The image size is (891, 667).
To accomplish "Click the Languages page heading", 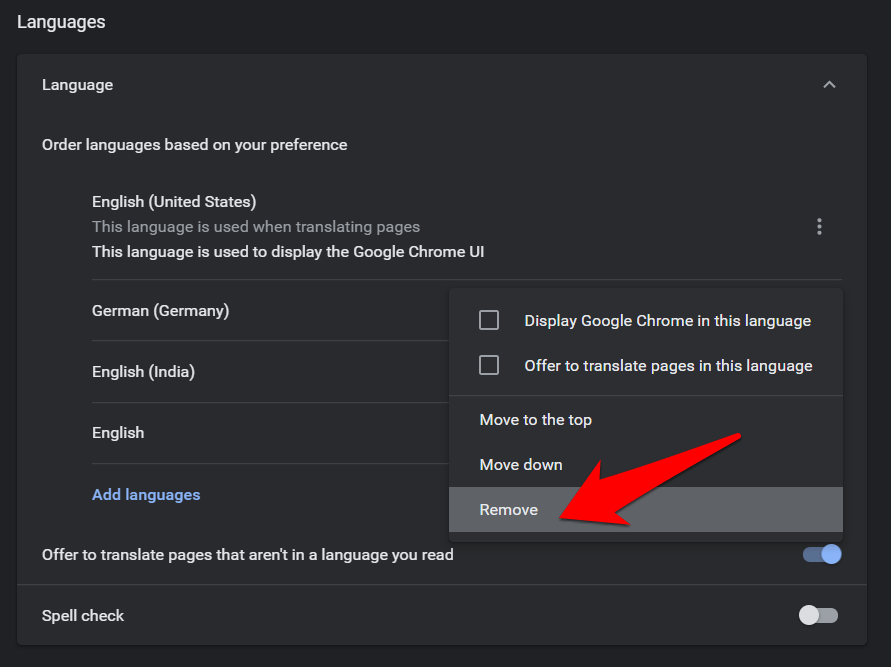I will (61, 22).
